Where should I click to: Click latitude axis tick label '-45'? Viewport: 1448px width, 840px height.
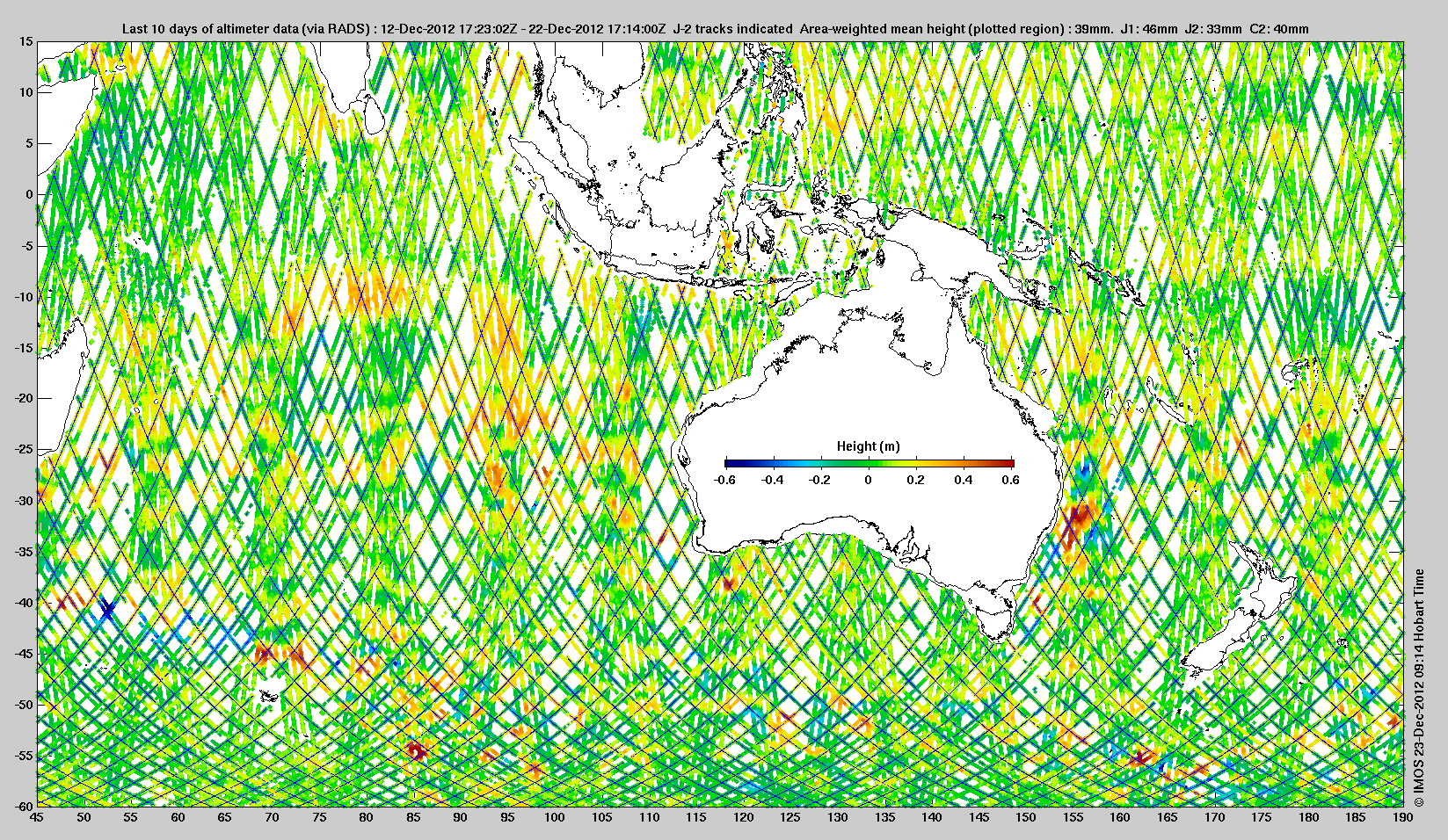point(24,655)
